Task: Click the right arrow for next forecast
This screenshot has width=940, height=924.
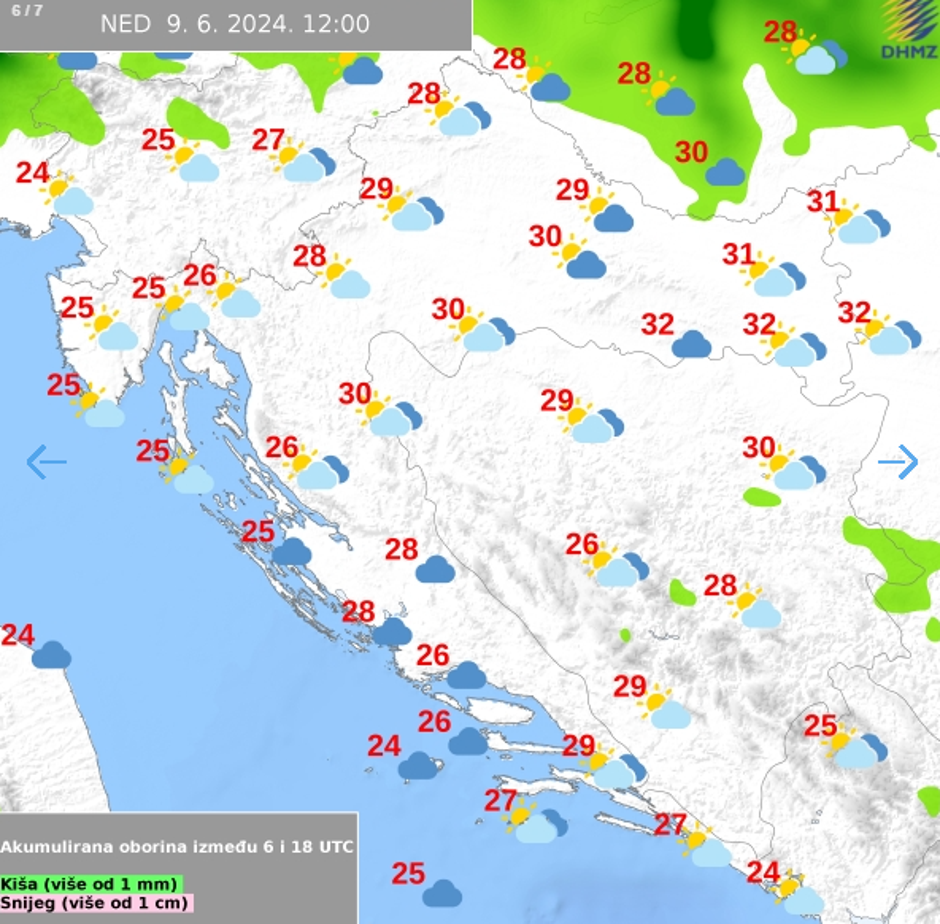Action: pyautogui.click(x=897, y=461)
